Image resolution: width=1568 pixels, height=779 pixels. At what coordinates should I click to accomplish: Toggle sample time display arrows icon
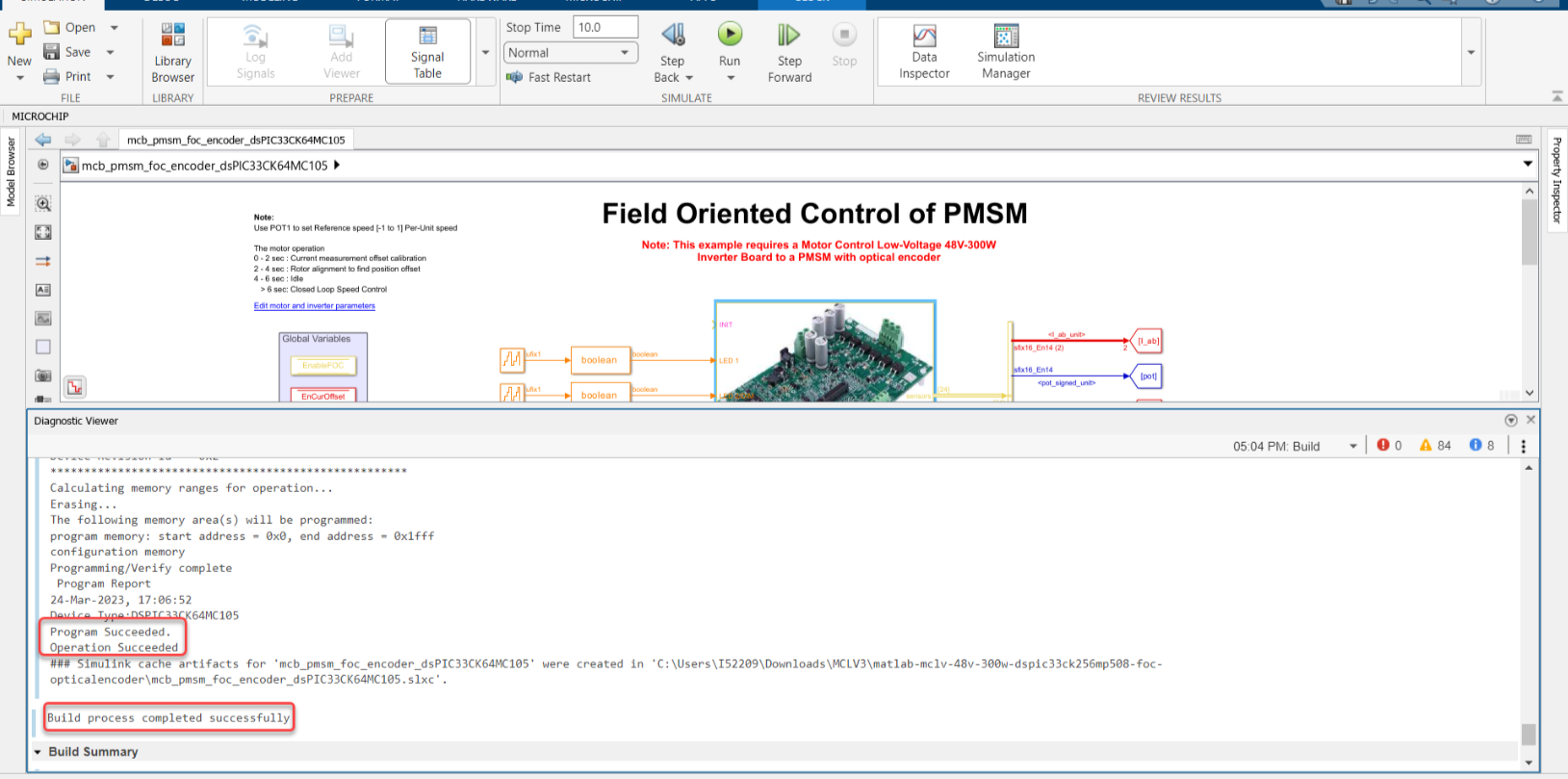pyautogui.click(x=43, y=261)
